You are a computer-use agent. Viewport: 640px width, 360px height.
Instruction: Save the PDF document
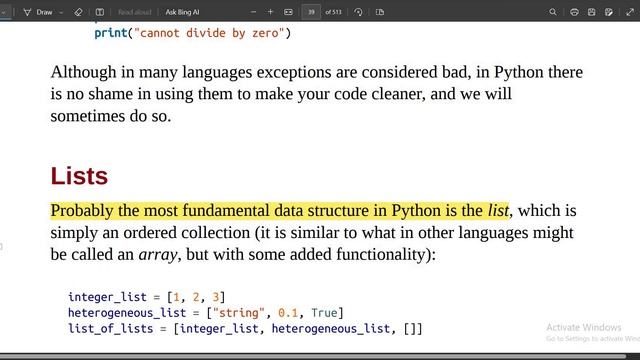tap(591, 12)
